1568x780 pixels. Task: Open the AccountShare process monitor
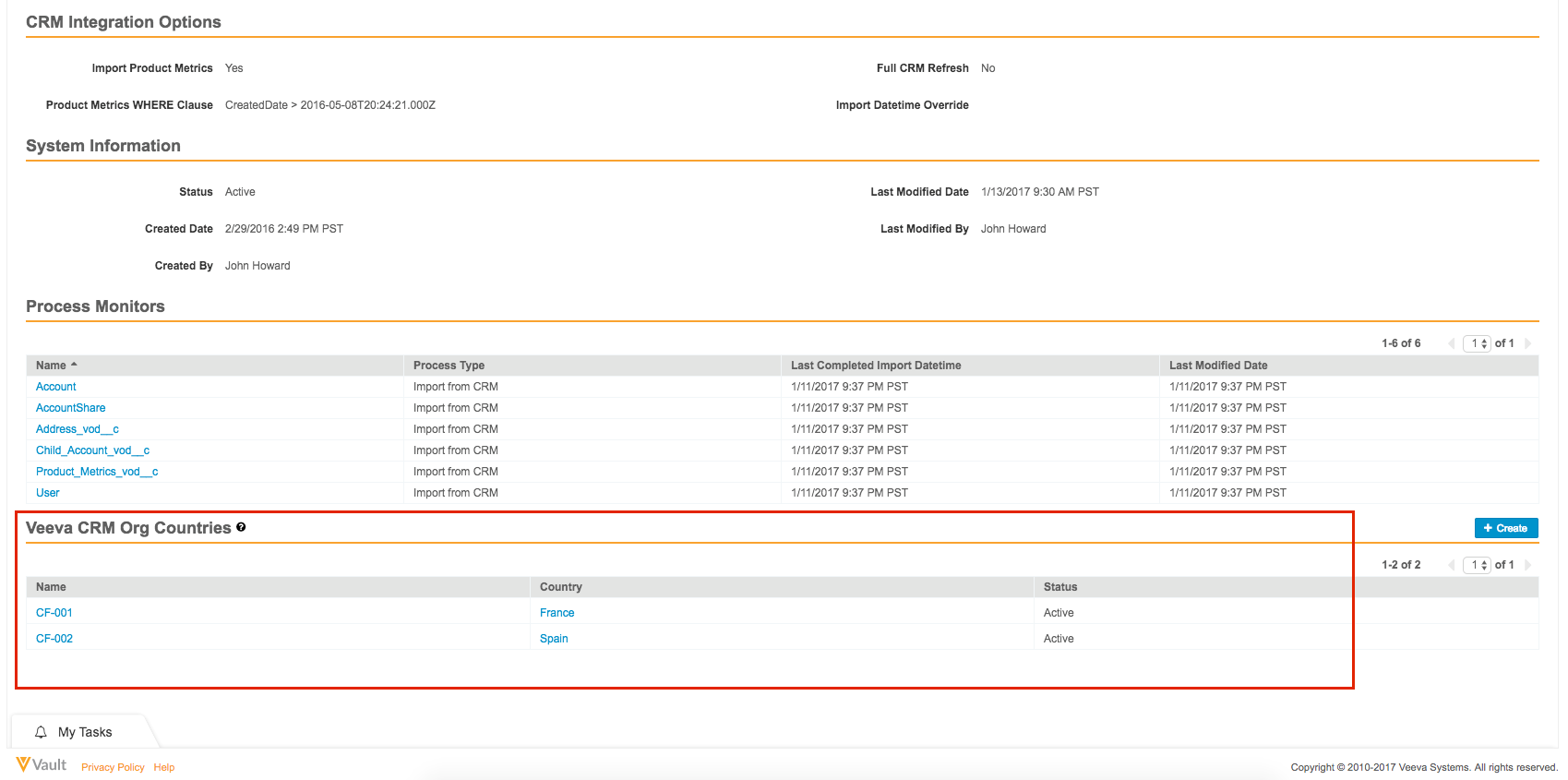click(70, 408)
